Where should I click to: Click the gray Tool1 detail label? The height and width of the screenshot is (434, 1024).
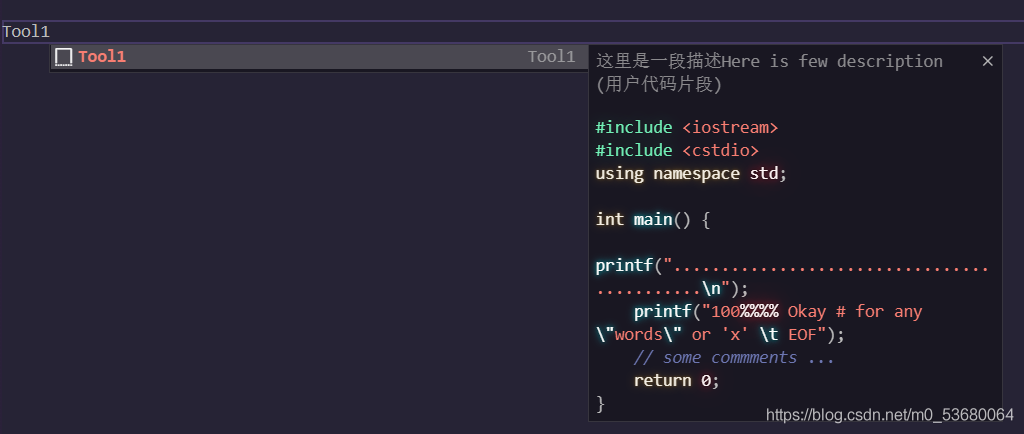(551, 57)
